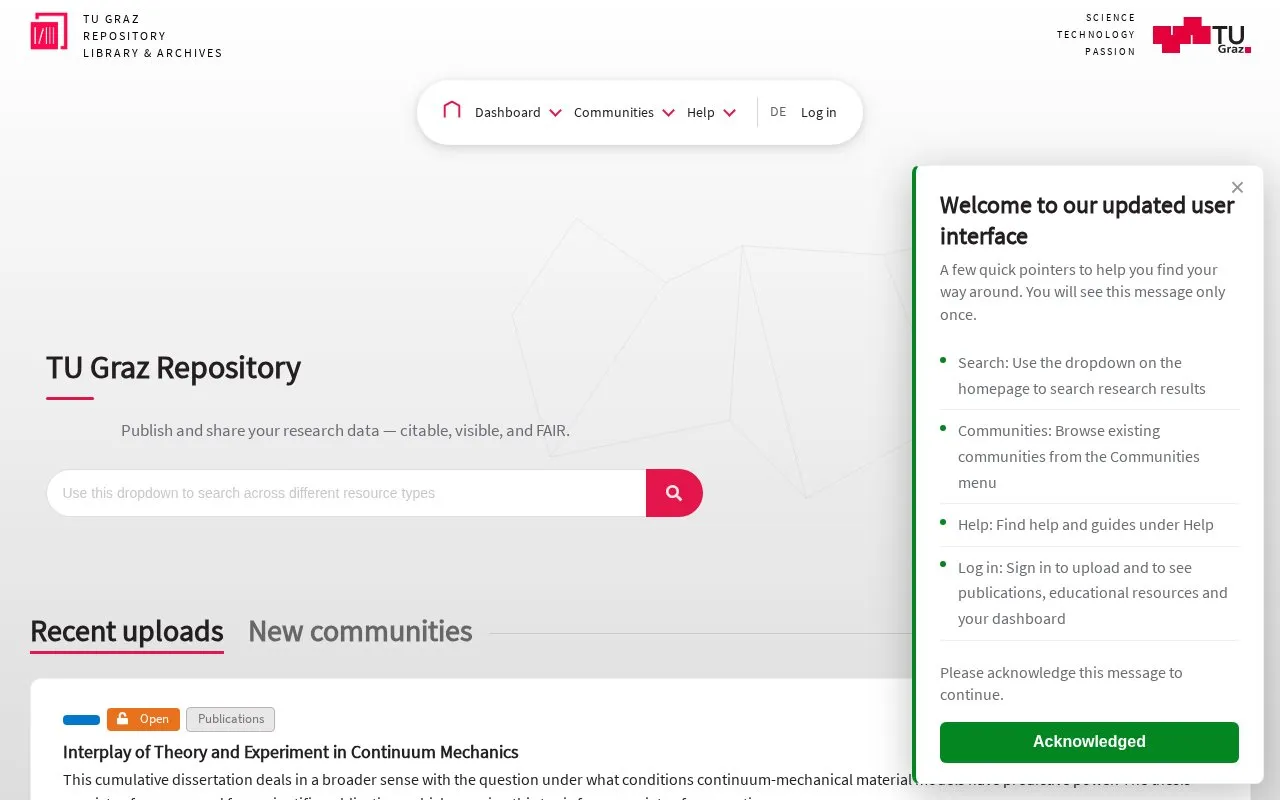Focus the repository search input field
The height and width of the screenshot is (800, 1280).
pos(346,493)
